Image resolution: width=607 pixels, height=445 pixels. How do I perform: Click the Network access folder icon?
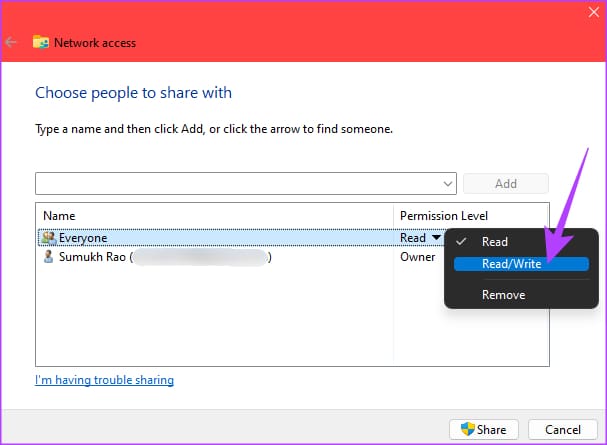click(x=41, y=42)
